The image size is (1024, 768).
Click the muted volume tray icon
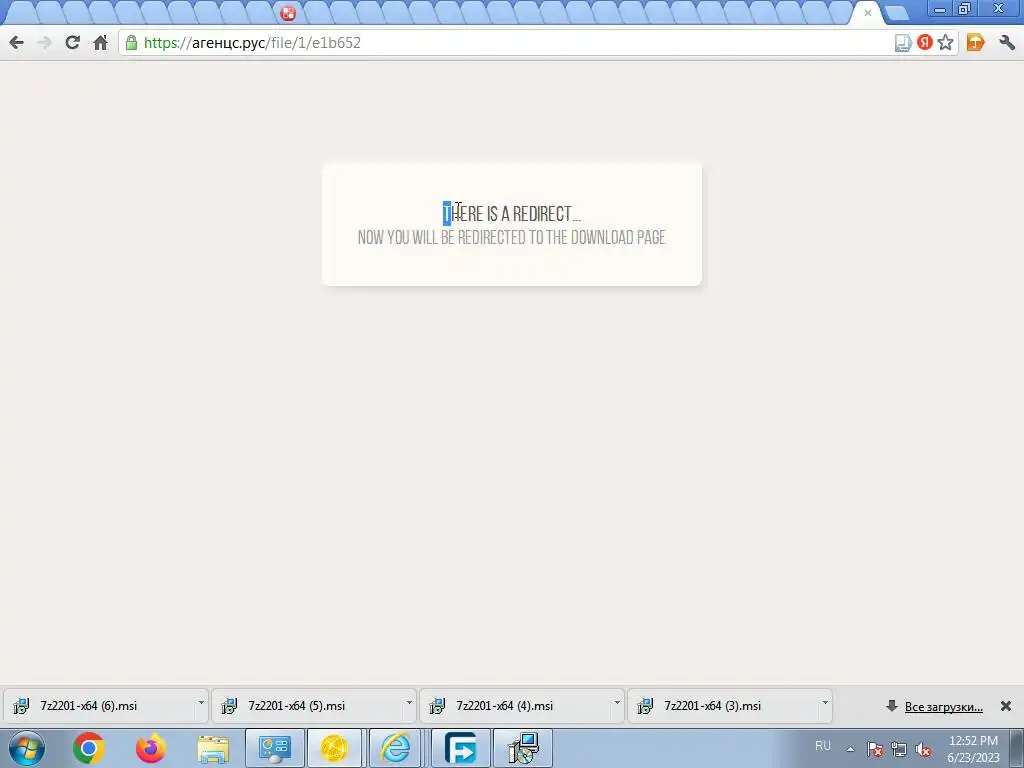923,749
